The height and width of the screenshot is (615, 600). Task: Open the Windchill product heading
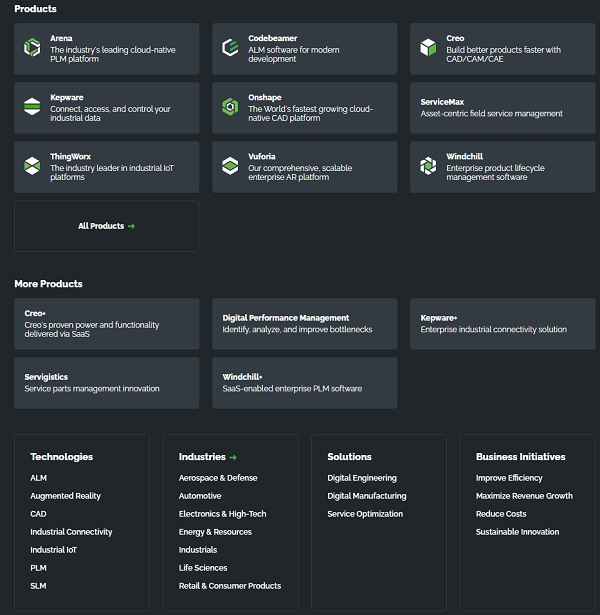click(x=464, y=156)
